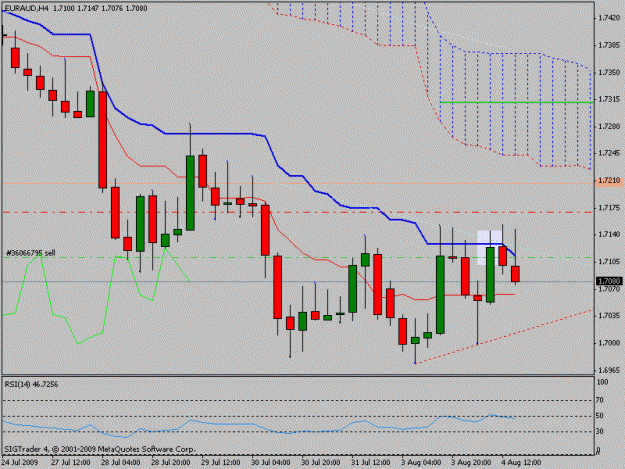Click the 1.6965 price axis label

click(x=609, y=370)
